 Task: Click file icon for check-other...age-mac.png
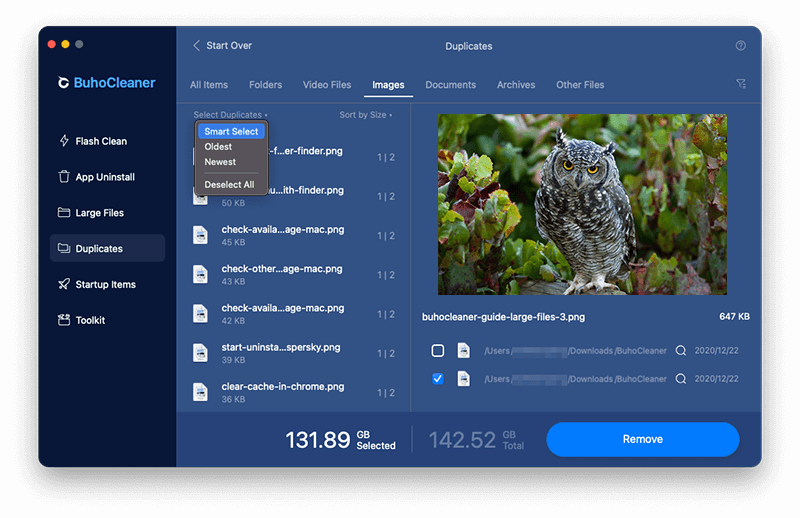(200, 275)
